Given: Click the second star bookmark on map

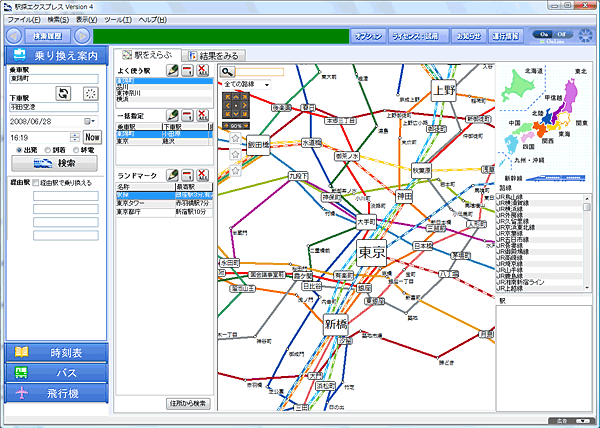Looking at the screenshot, I should [x=235, y=155].
